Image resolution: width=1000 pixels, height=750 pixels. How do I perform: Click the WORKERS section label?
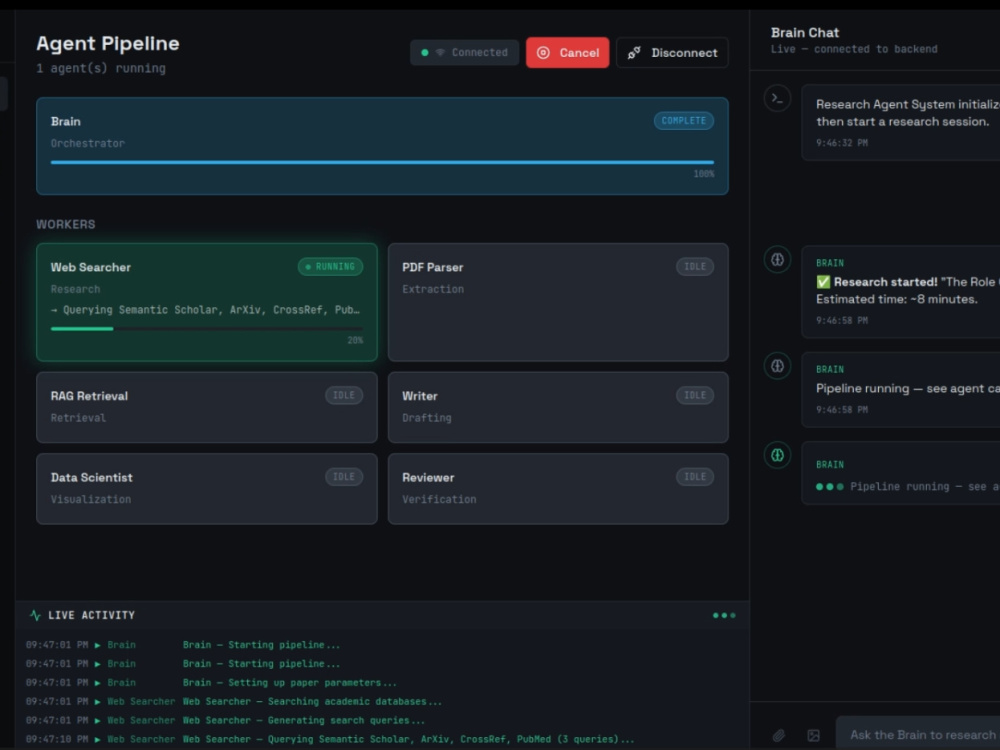pyautogui.click(x=66, y=224)
